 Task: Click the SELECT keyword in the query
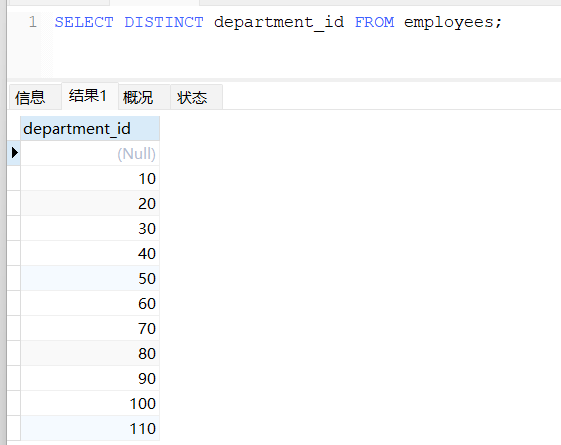[x=84, y=22]
